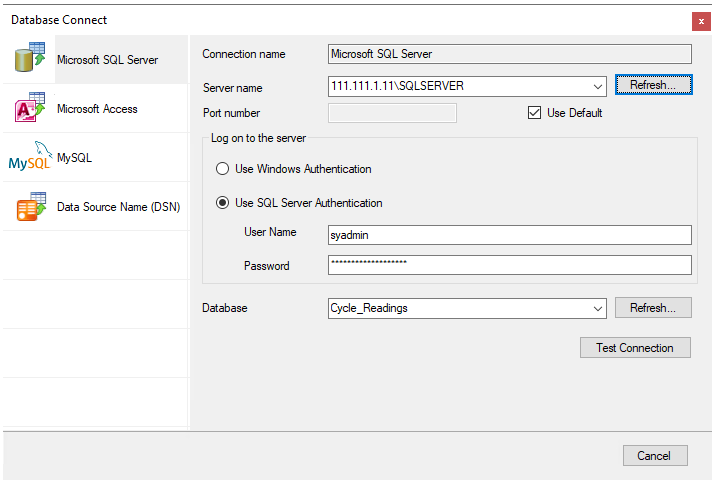The width and height of the screenshot is (716, 486).
Task: Focus the Connection name field
Action: coord(510,54)
